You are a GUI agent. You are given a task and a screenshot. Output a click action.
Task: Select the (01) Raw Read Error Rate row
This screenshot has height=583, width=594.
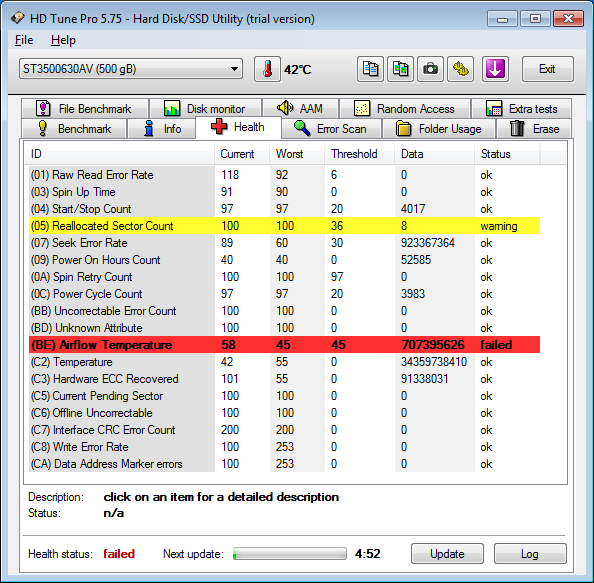click(x=284, y=175)
